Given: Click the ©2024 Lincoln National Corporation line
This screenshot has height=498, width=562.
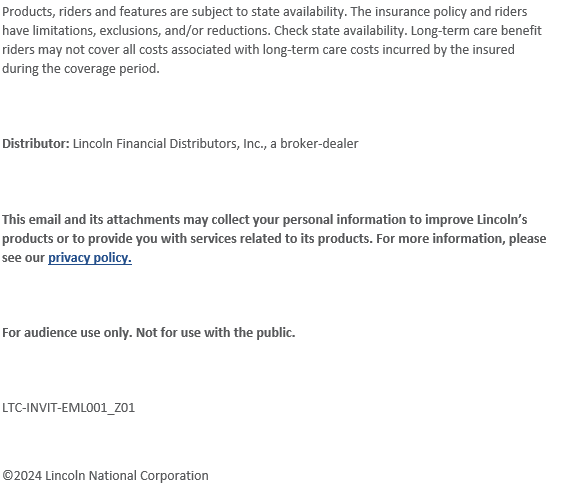Looking at the screenshot, I should tap(105, 476).
